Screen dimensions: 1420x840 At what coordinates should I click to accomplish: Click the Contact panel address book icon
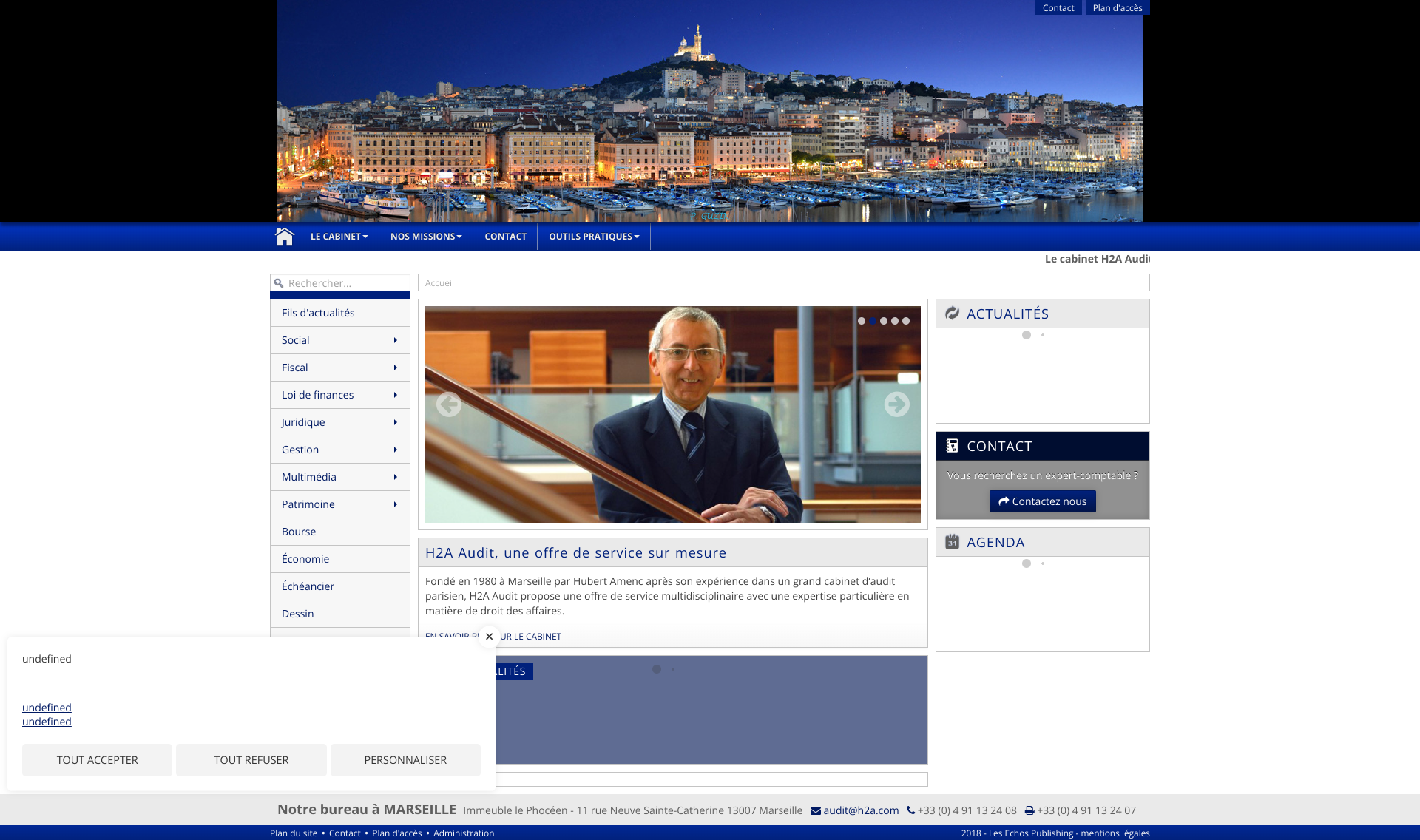[x=953, y=446]
